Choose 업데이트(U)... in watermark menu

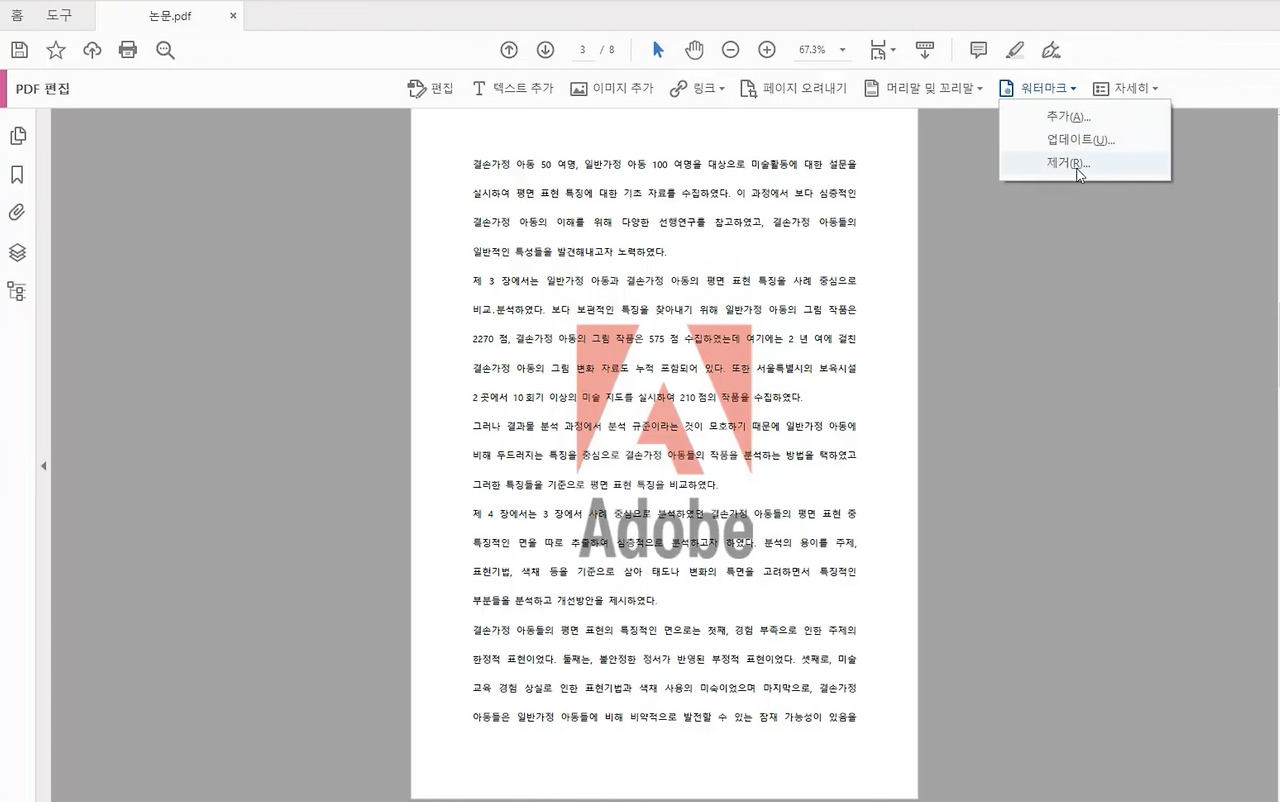tap(1085, 140)
